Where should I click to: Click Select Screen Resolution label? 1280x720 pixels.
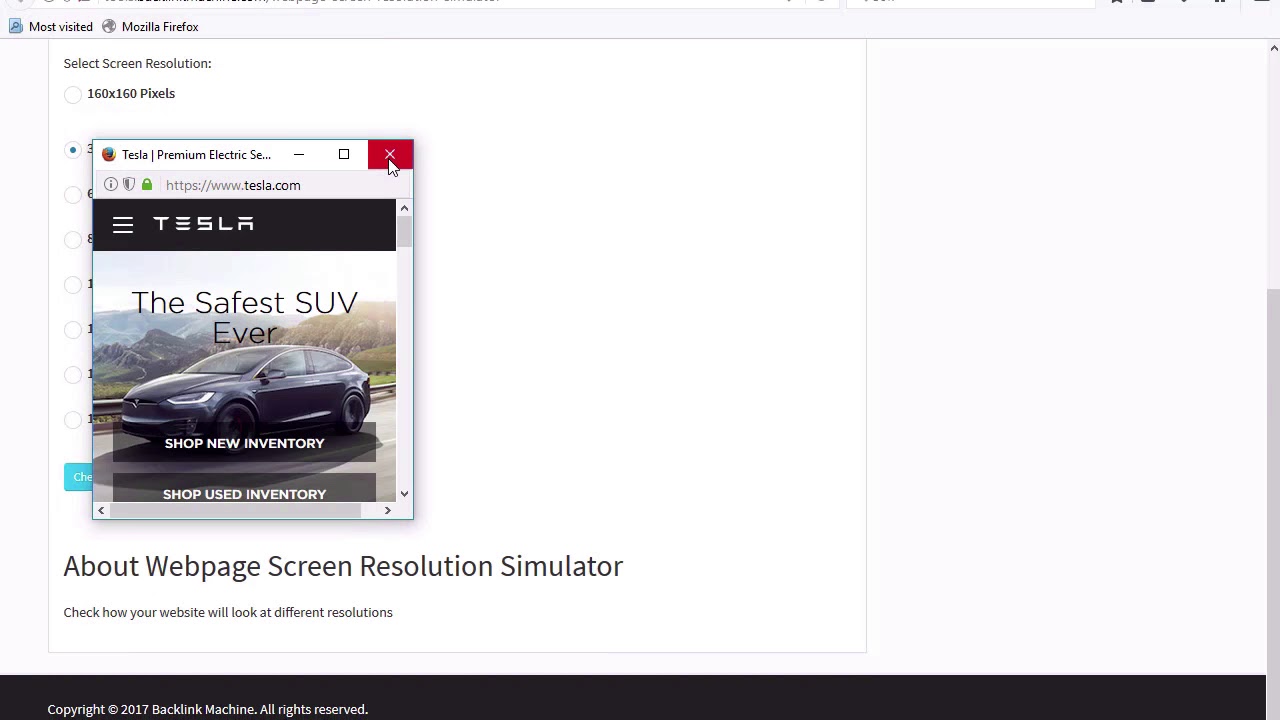click(x=137, y=63)
